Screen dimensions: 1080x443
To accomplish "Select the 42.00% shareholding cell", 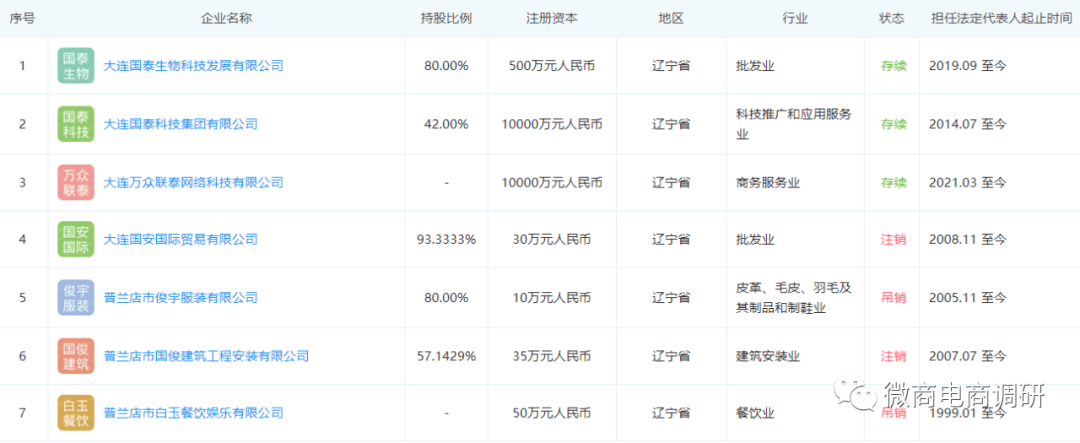I will coord(446,124).
